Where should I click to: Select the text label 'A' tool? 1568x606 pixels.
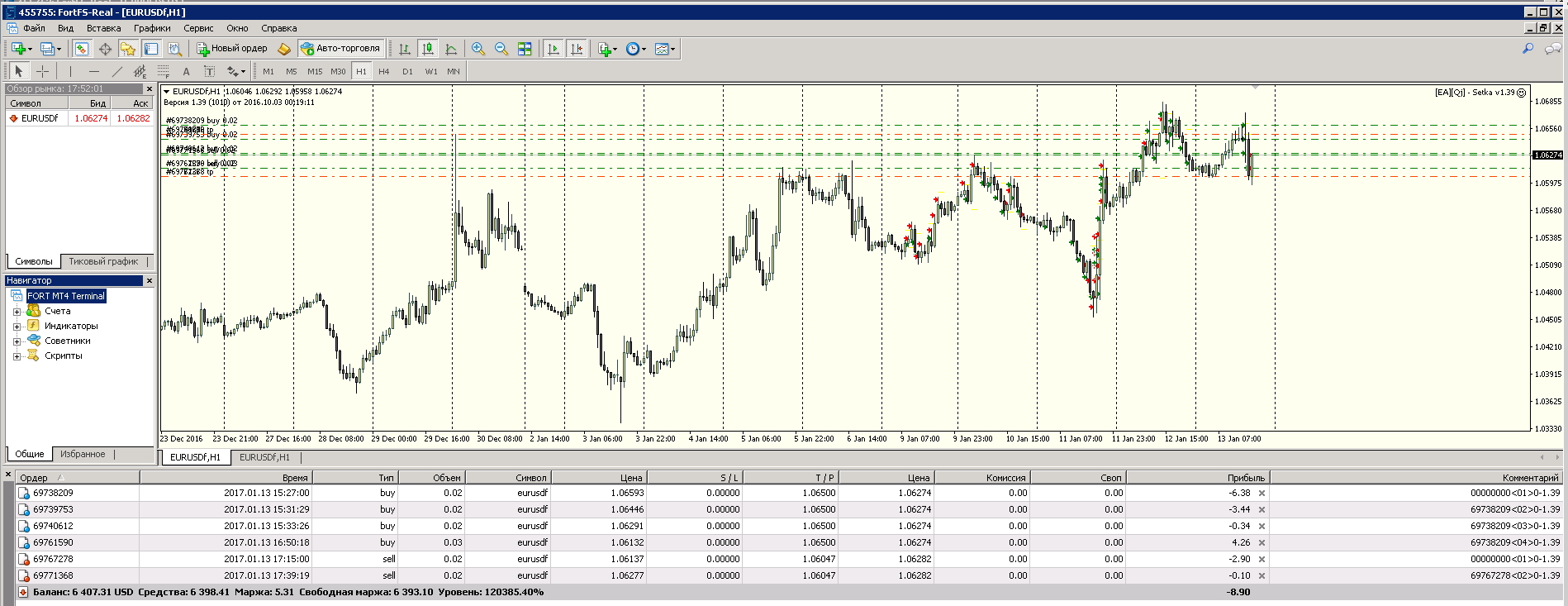pos(186,71)
